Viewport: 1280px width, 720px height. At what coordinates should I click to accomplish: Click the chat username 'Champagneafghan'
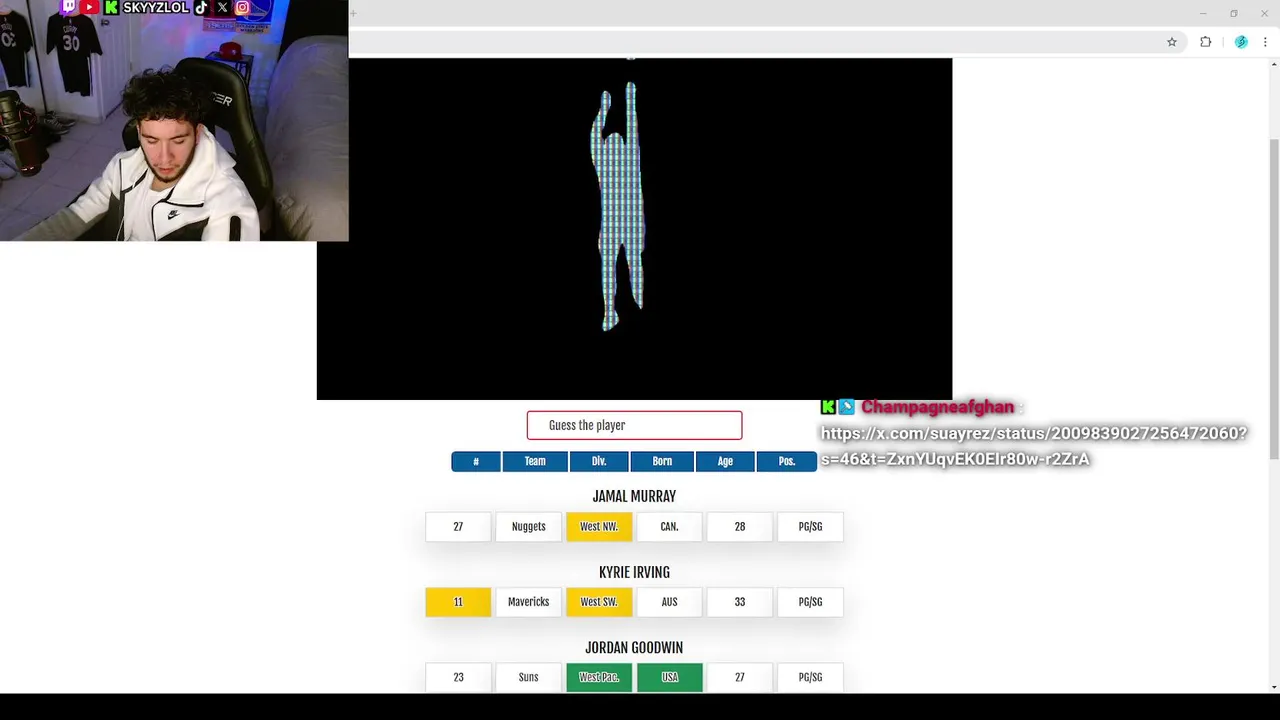tap(937, 407)
